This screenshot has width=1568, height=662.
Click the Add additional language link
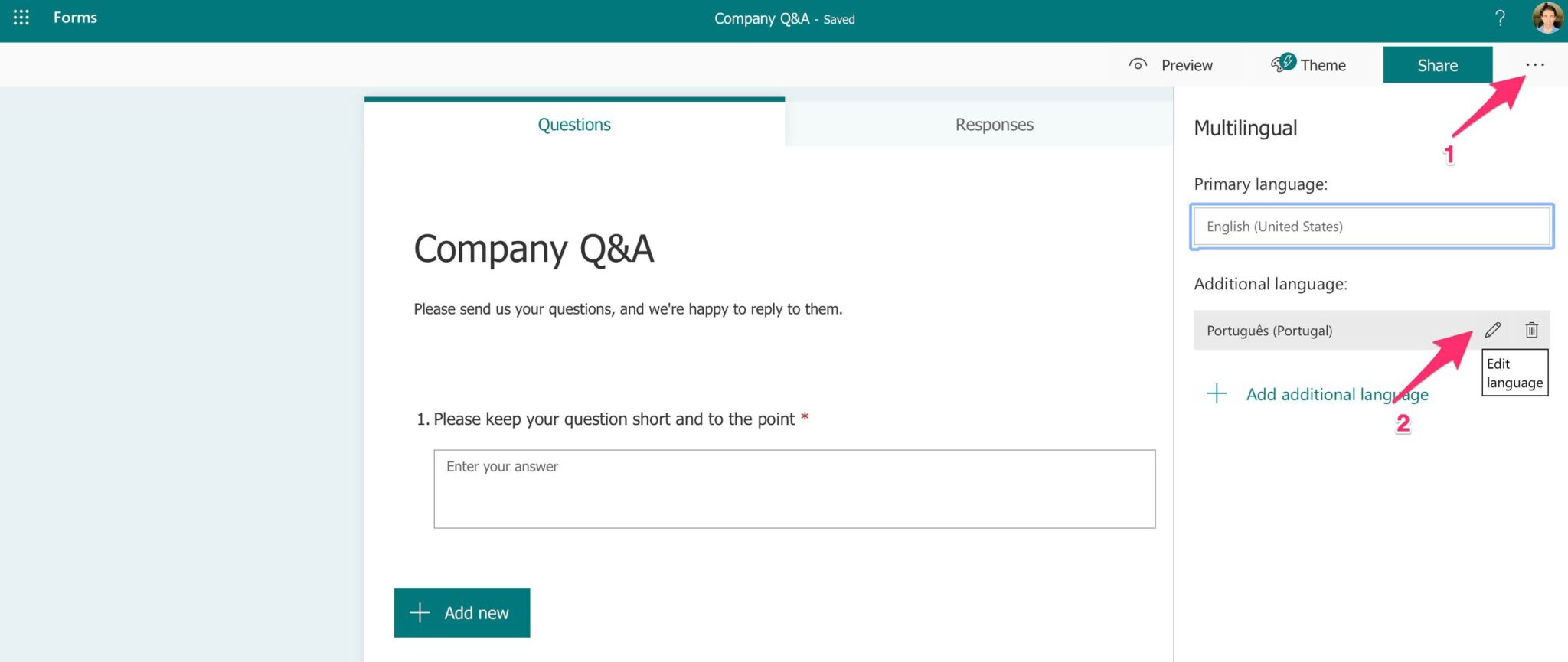[1336, 394]
